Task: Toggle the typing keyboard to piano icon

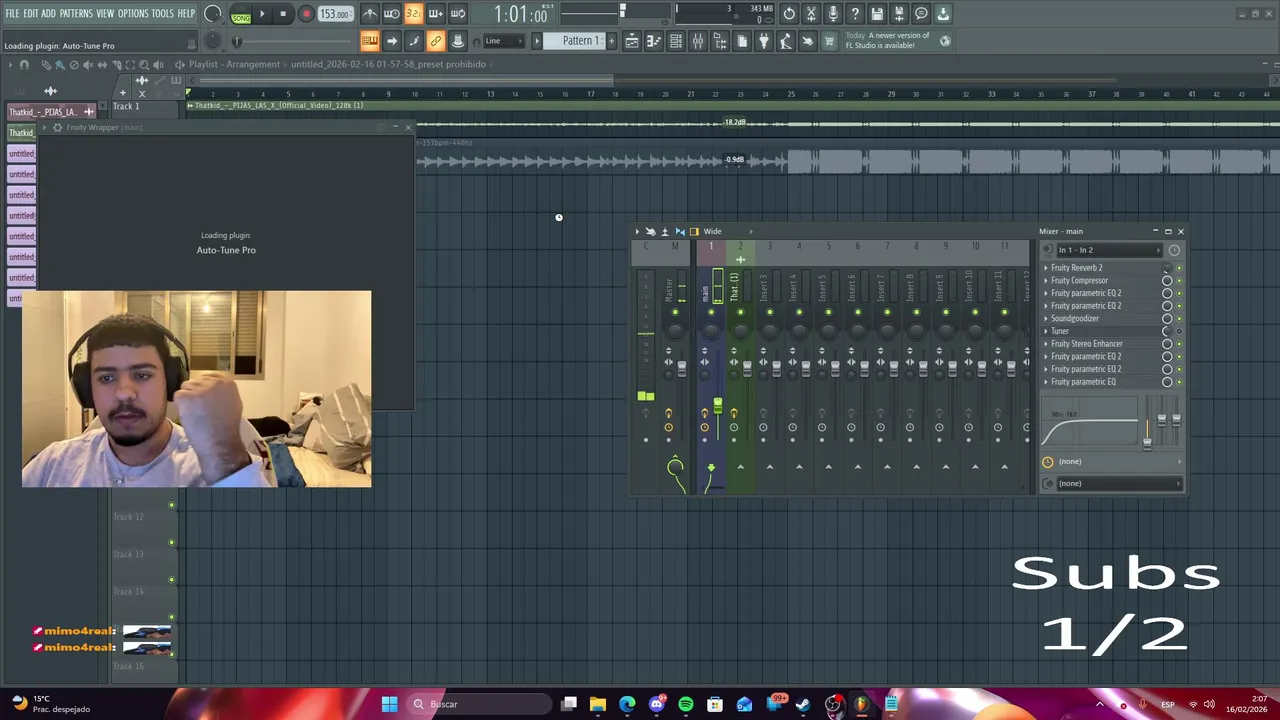Action: [369, 41]
